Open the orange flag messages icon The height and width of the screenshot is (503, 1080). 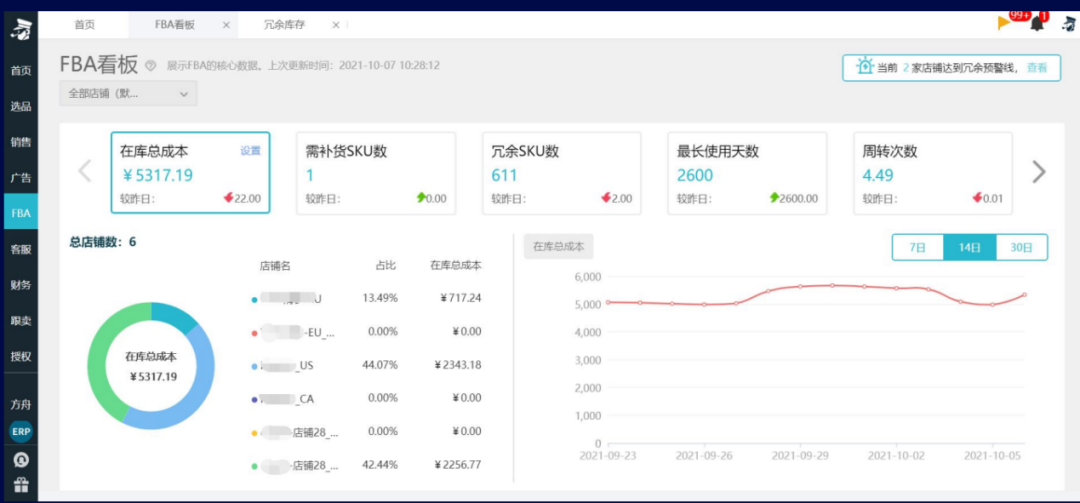tap(1006, 23)
